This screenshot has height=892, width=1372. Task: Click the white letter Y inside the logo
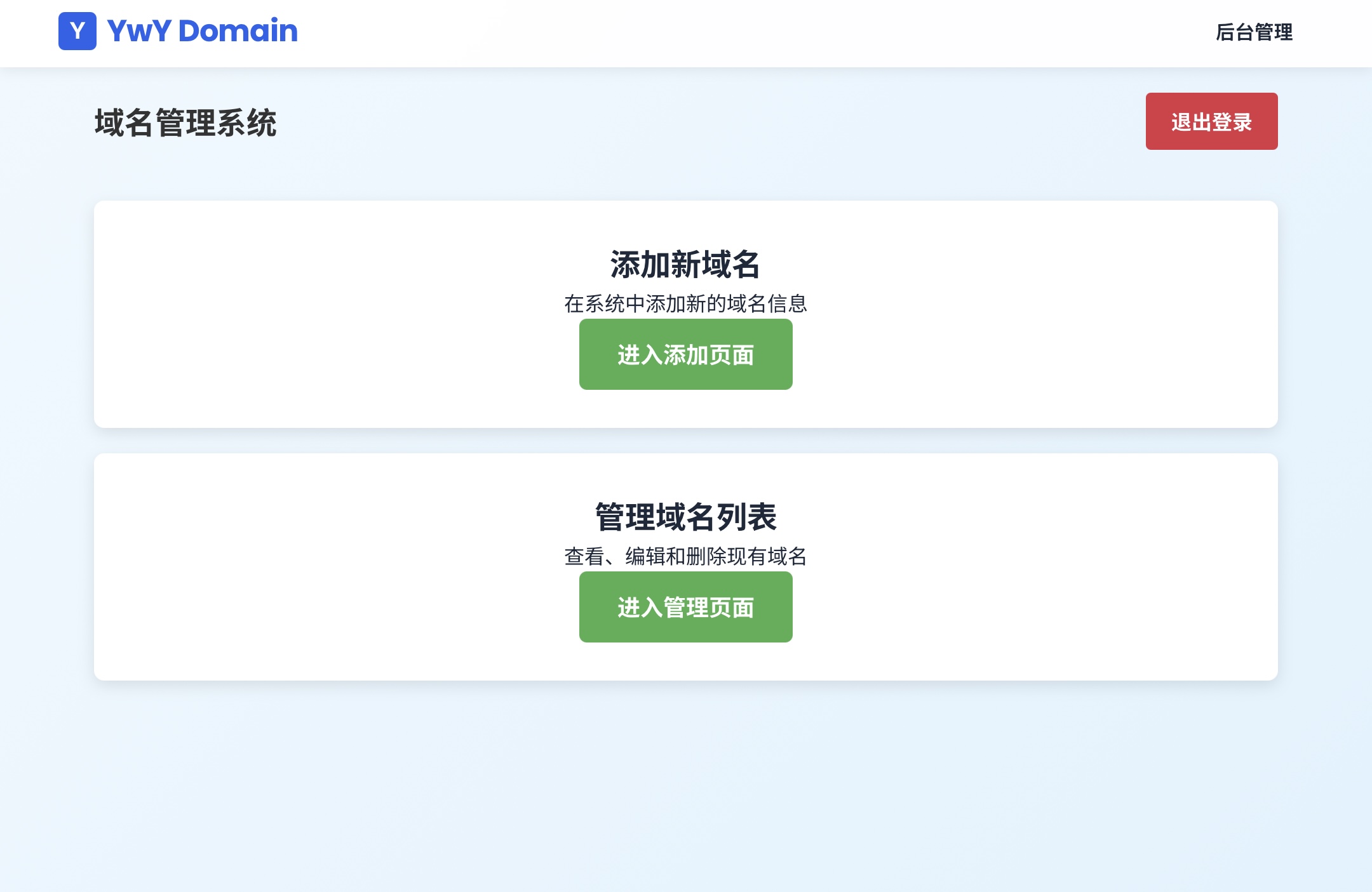pyautogui.click(x=77, y=31)
